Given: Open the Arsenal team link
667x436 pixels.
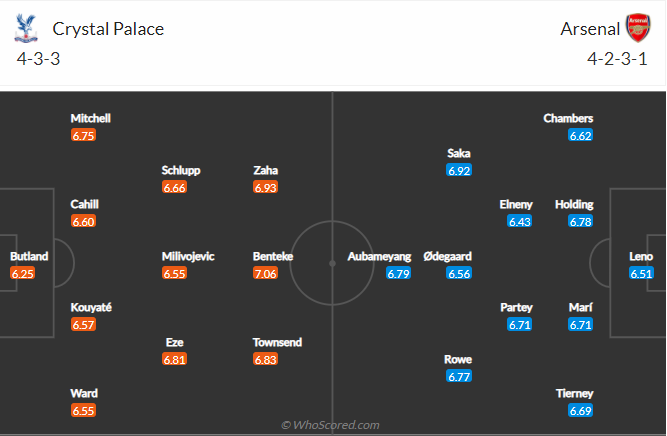Looking at the screenshot, I should (588, 29).
